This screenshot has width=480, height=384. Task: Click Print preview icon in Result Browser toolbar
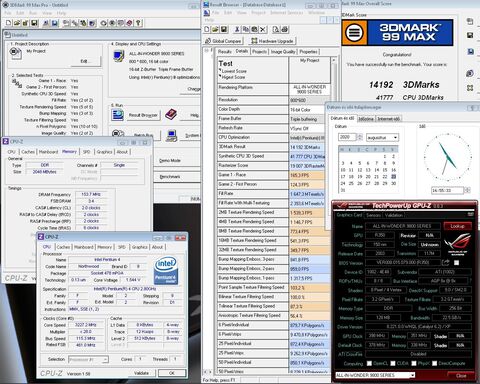click(276, 29)
